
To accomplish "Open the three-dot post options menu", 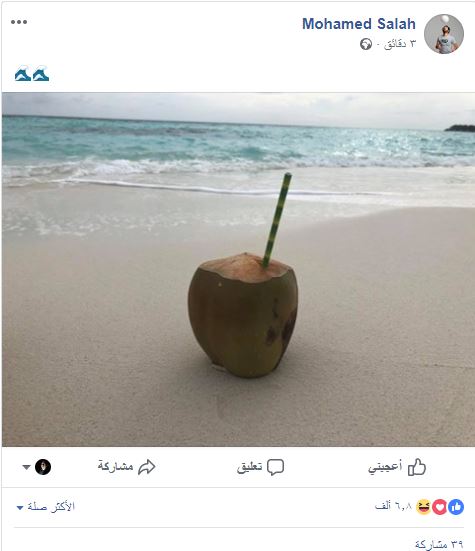I will click(19, 22).
